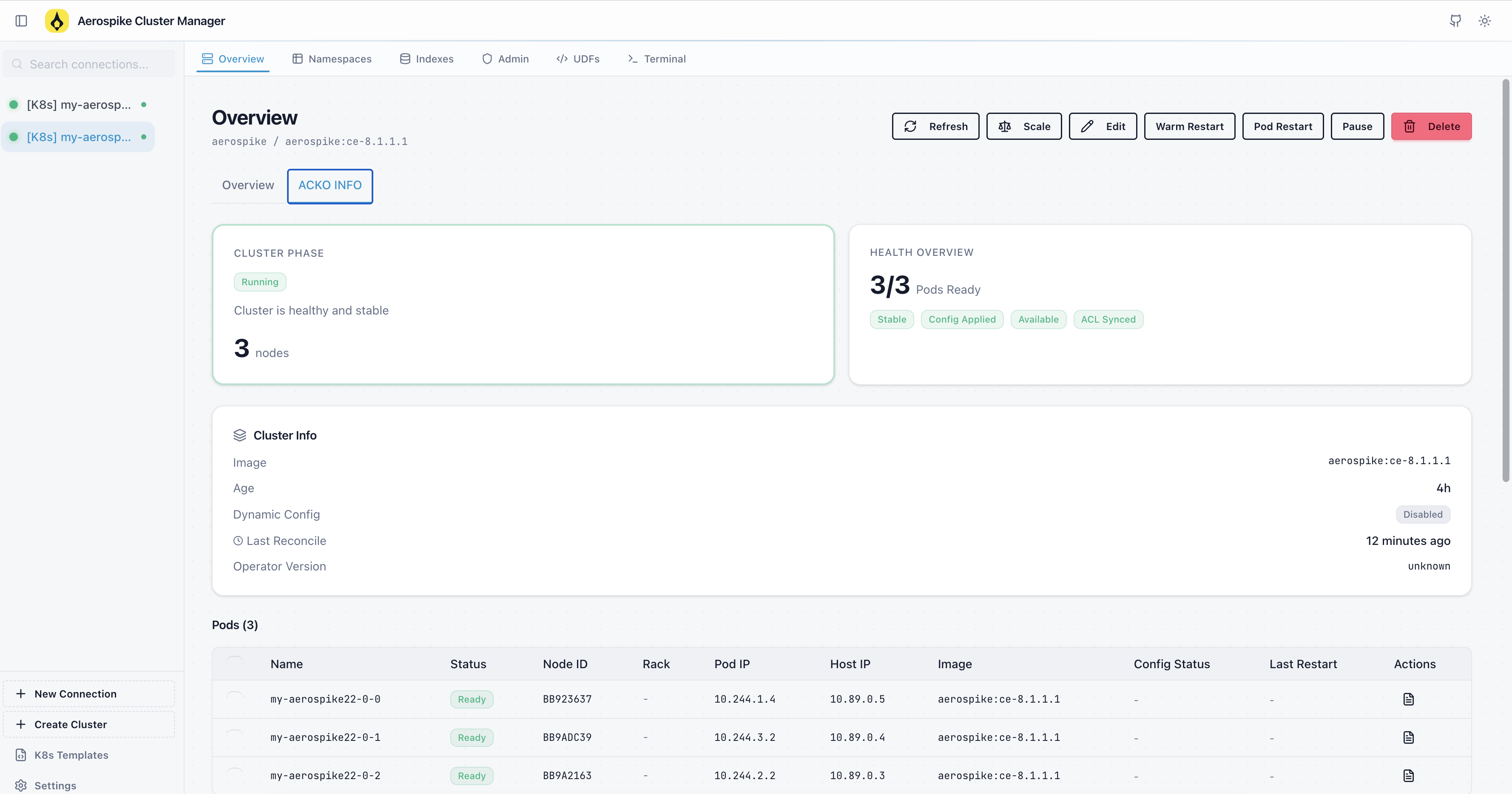Open the ACKO INFO sub-tab
Image resolution: width=1512 pixels, height=794 pixels.
coord(330,185)
